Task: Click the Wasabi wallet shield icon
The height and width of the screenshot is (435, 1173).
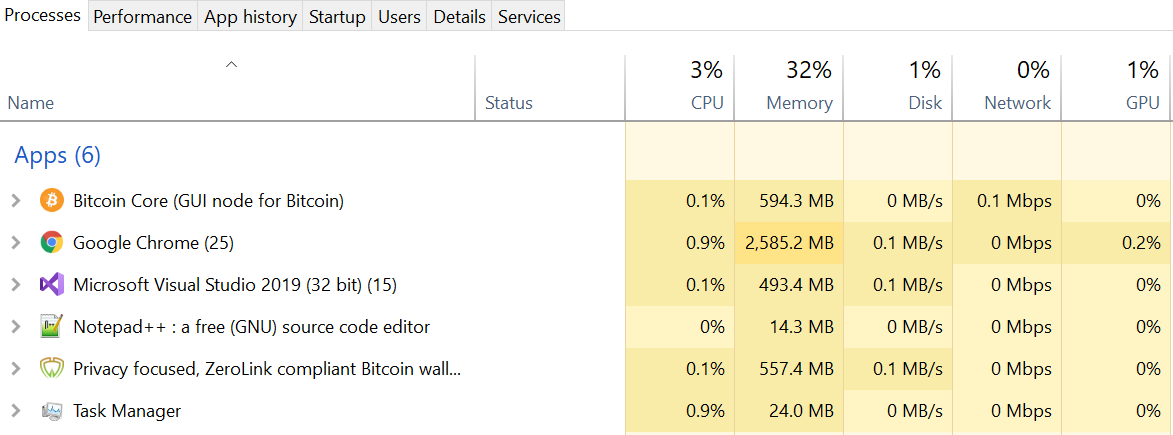Action: click(51, 368)
